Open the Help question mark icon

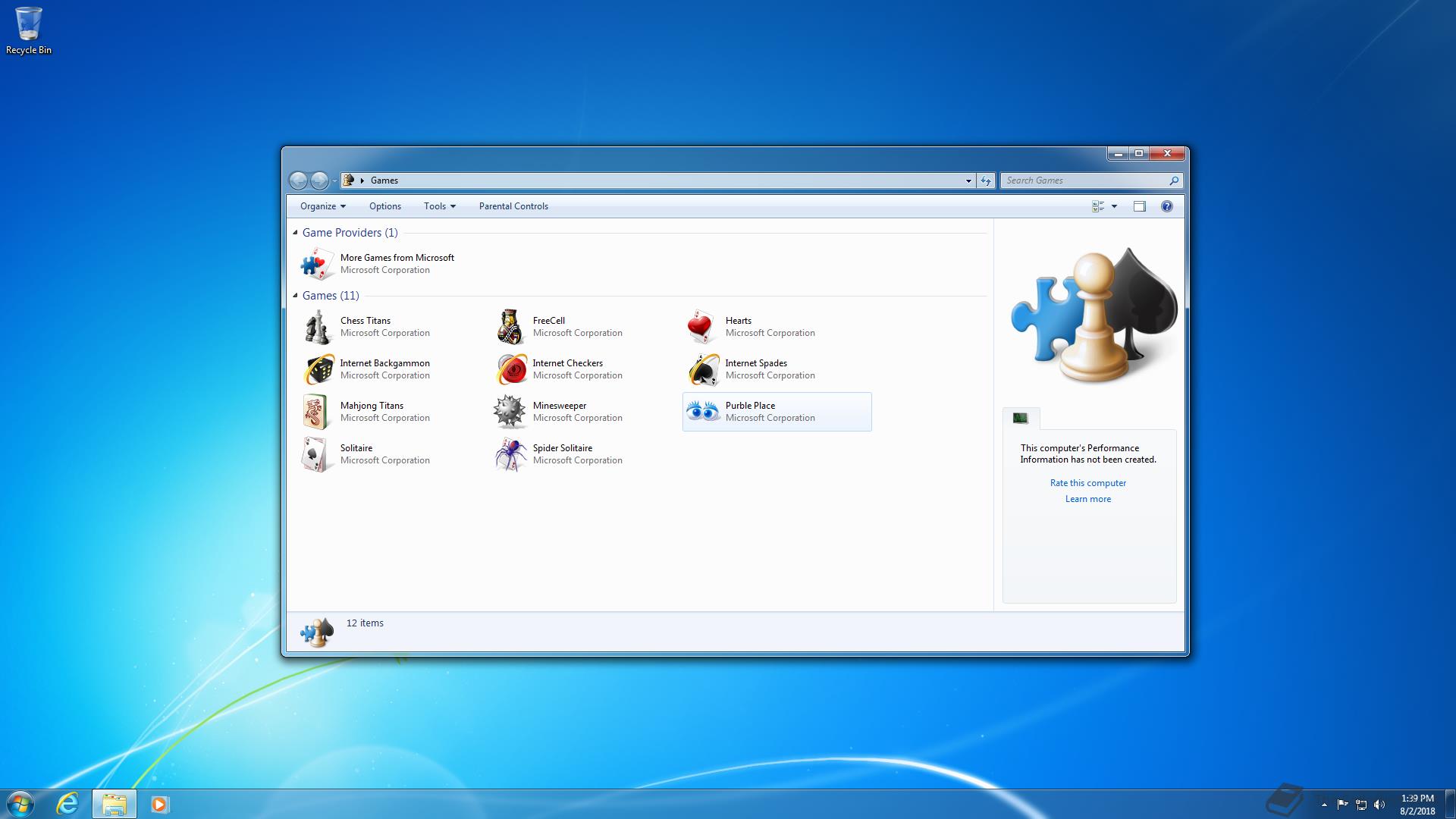pyautogui.click(x=1167, y=206)
